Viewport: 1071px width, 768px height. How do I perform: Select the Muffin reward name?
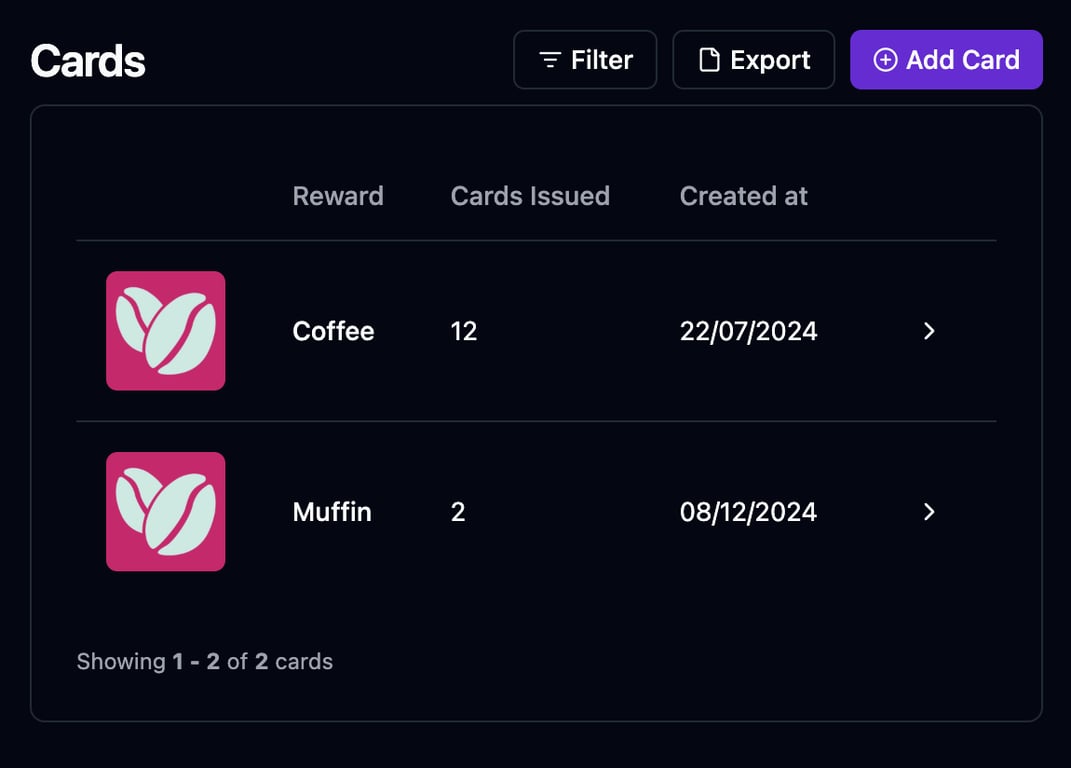coord(332,512)
